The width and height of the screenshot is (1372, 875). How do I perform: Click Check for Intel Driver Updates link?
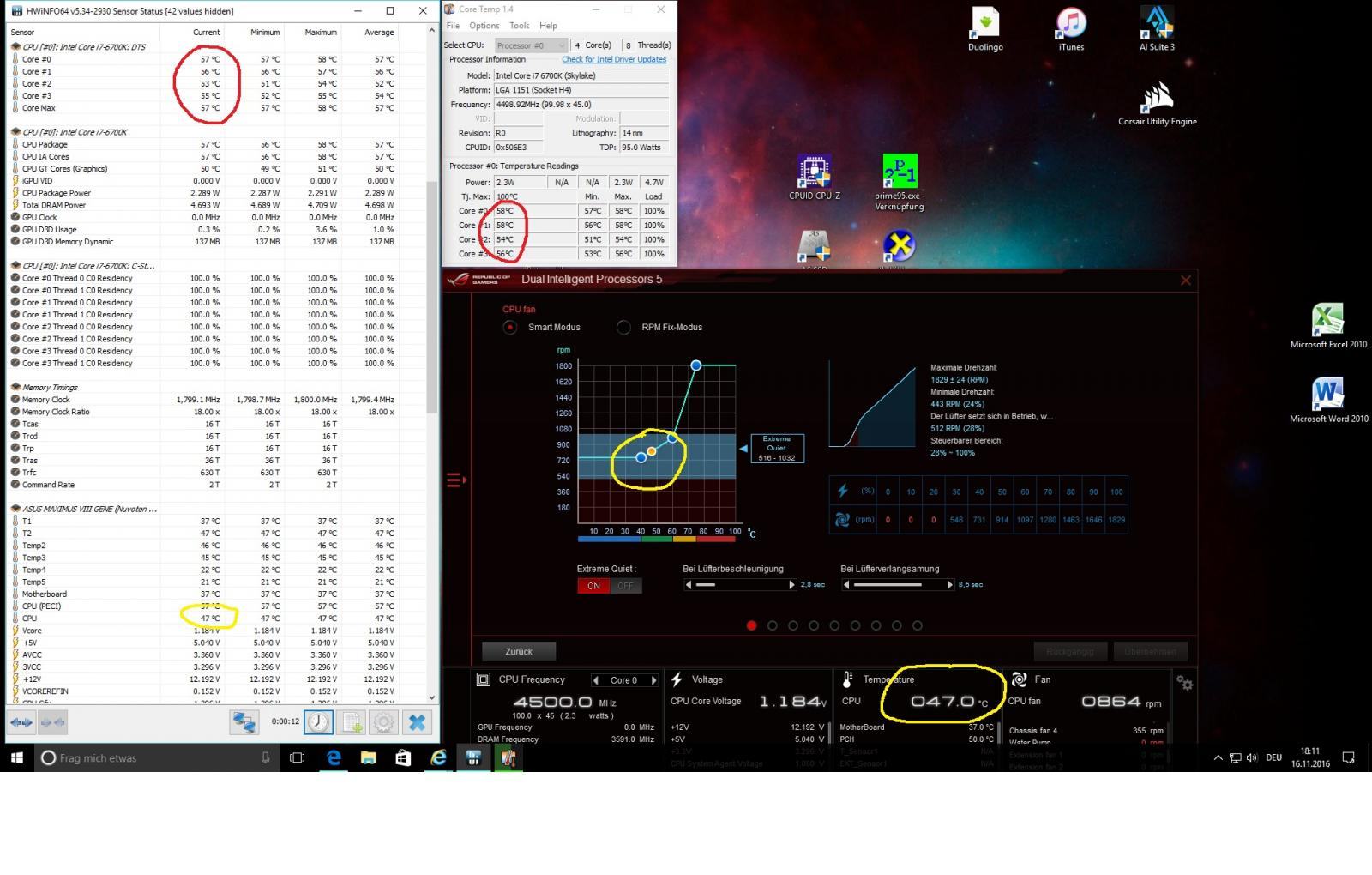pos(614,59)
